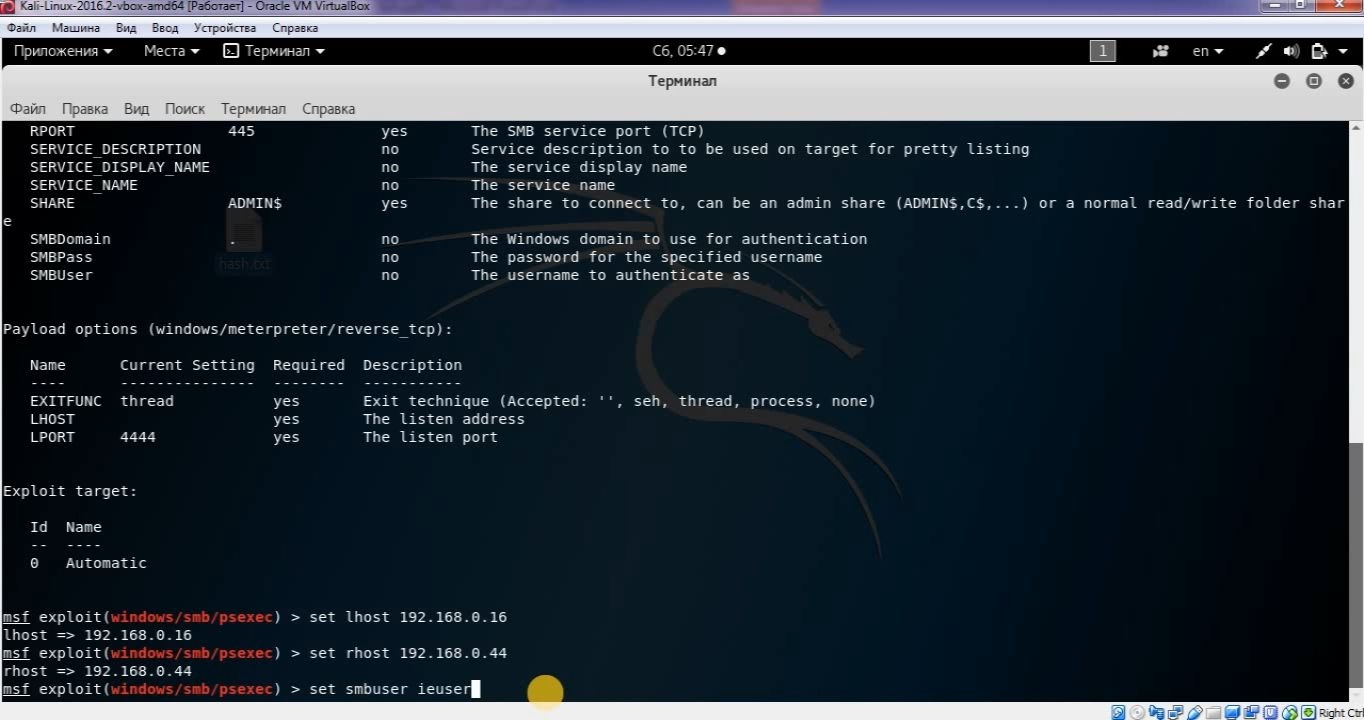This screenshot has width=1364, height=720.
Task: Click the battery power icon in top panel
Action: (x=1318, y=51)
